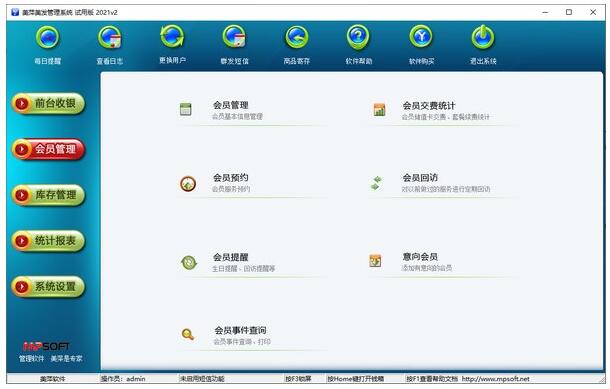
Task: Click the 查看日志 view log icon
Action: click(110, 38)
